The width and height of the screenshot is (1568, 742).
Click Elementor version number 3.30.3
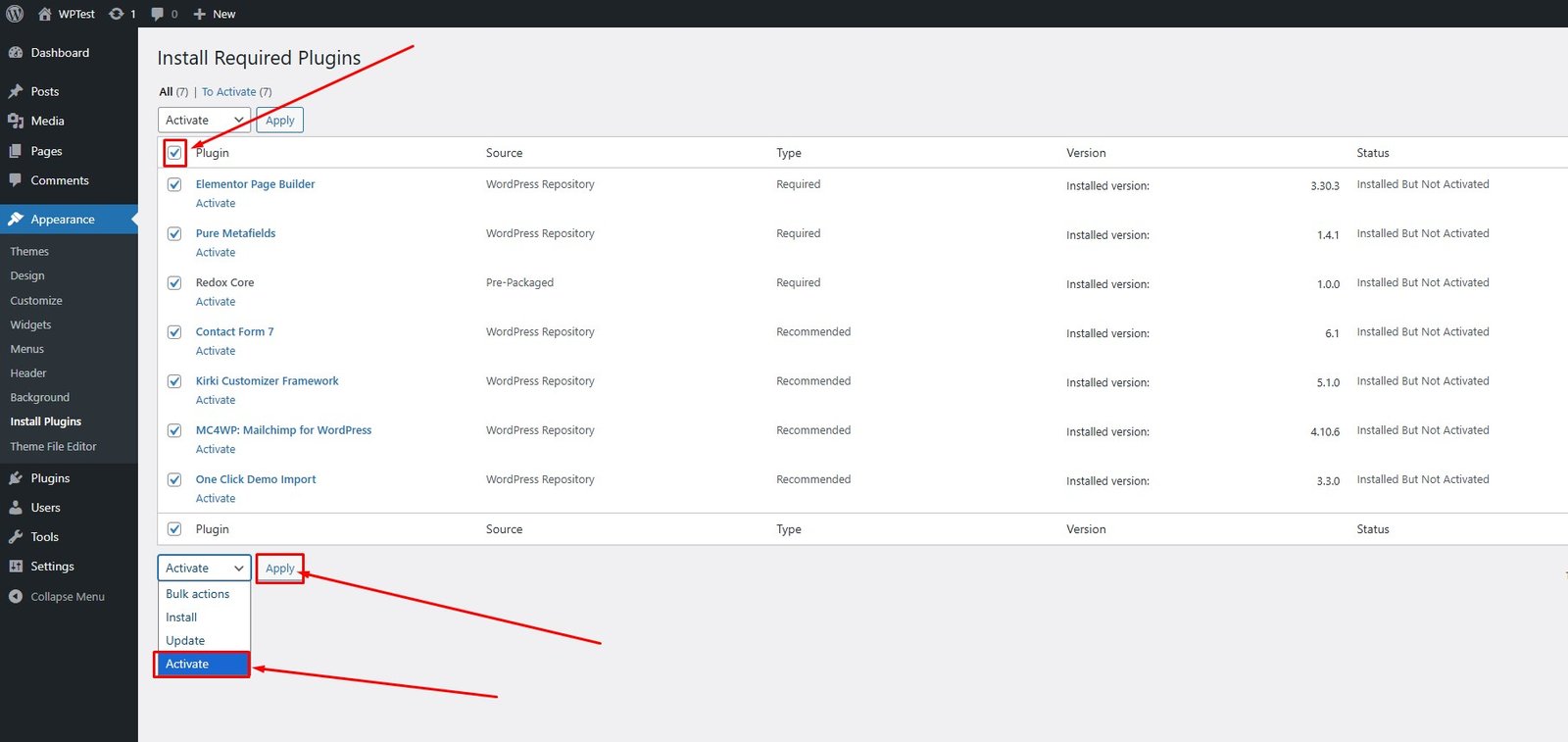click(x=1325, y=186)
